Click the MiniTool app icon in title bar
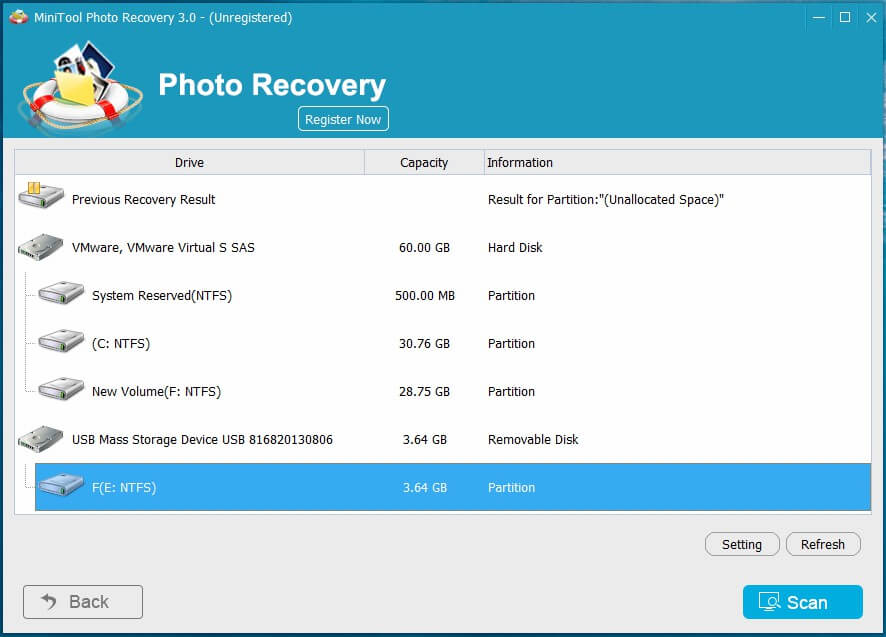 tap(19, 17)
